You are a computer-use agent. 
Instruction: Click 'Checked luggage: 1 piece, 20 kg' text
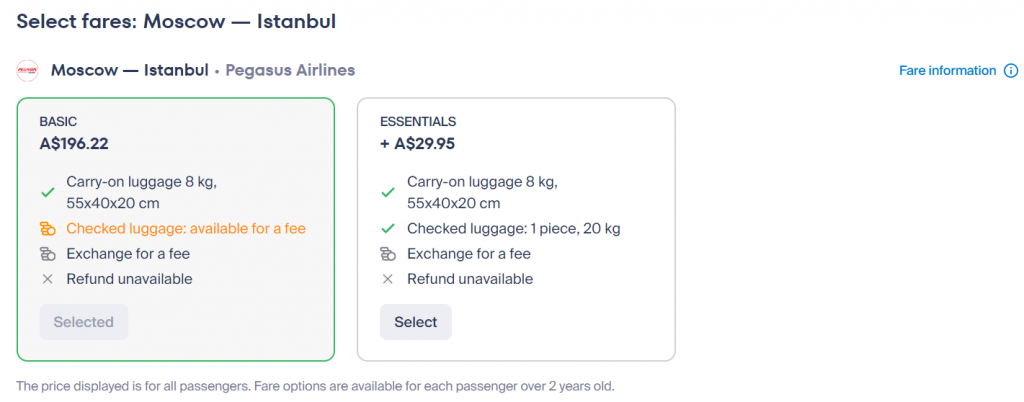coord(513,229)
